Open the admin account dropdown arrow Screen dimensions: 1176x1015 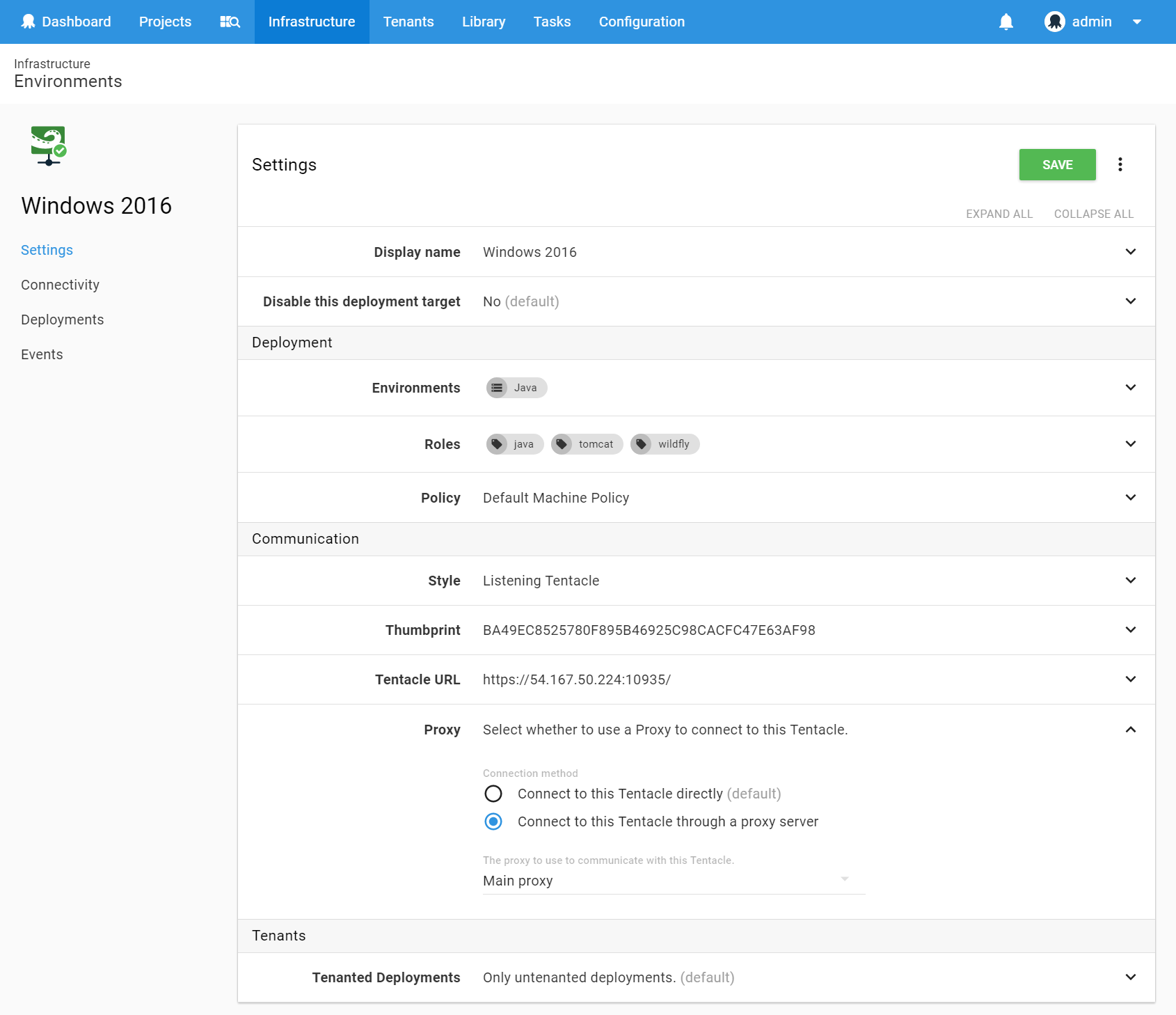tap(1137, 22)
